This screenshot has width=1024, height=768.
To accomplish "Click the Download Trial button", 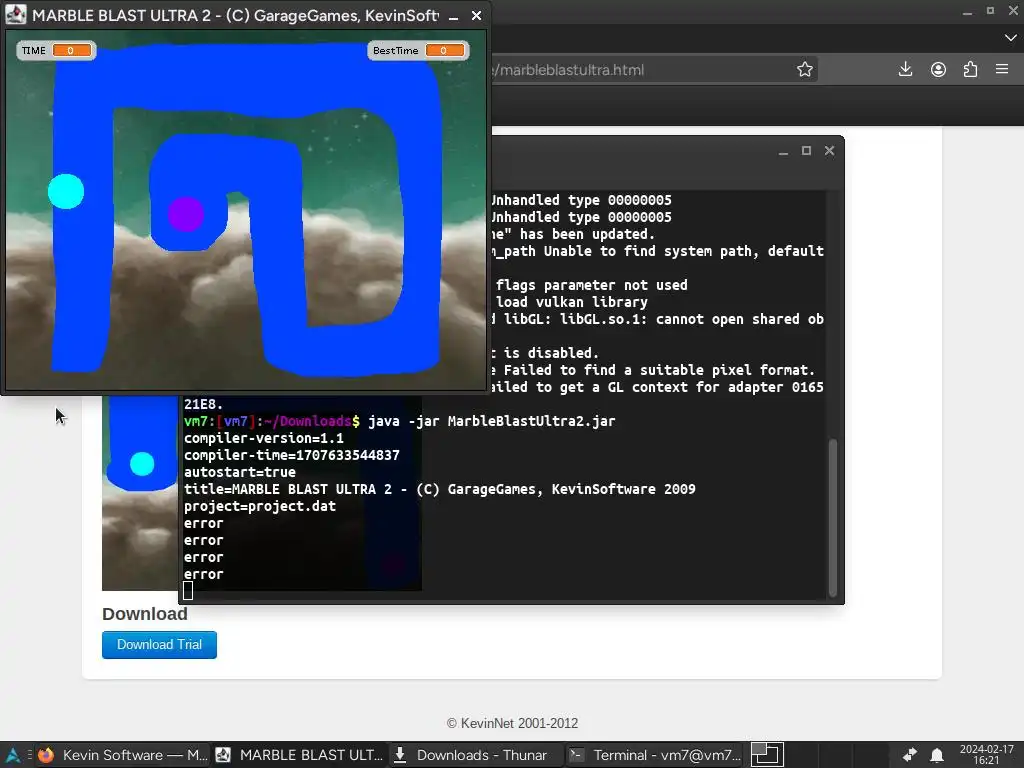I will [x=159, y=645].
